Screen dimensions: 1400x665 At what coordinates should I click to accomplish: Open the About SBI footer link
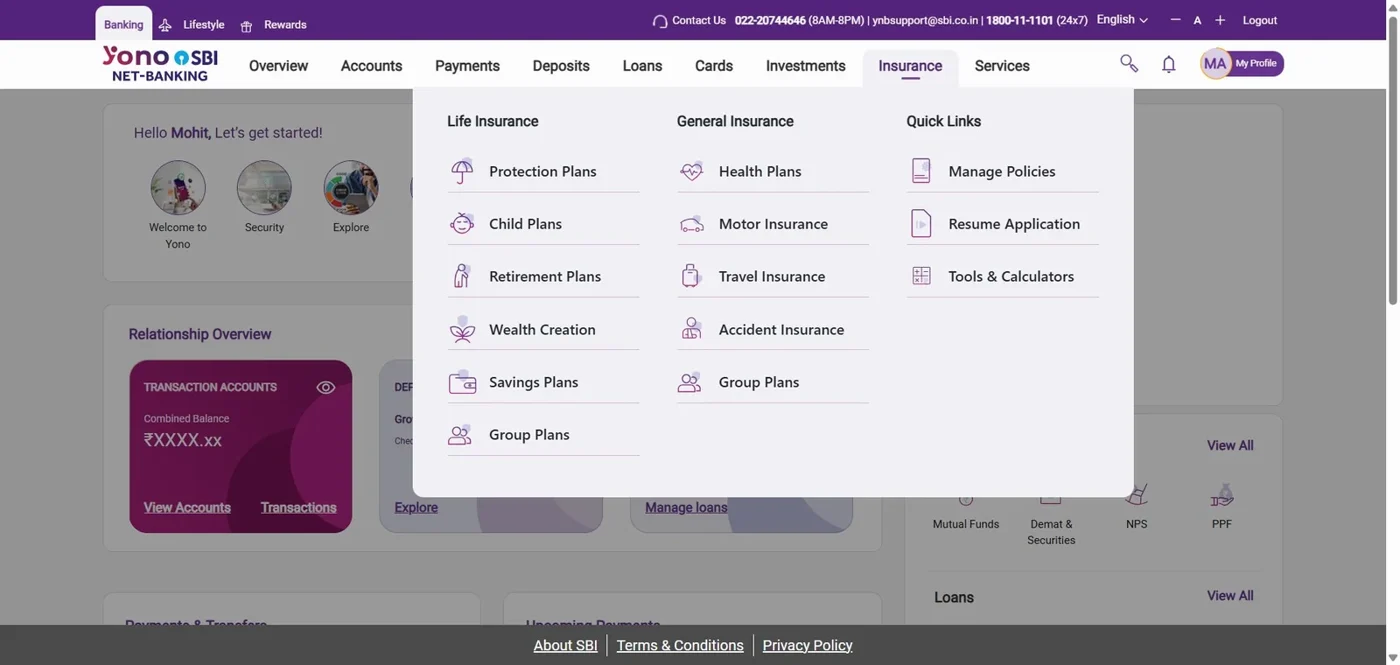click(565, 646)
